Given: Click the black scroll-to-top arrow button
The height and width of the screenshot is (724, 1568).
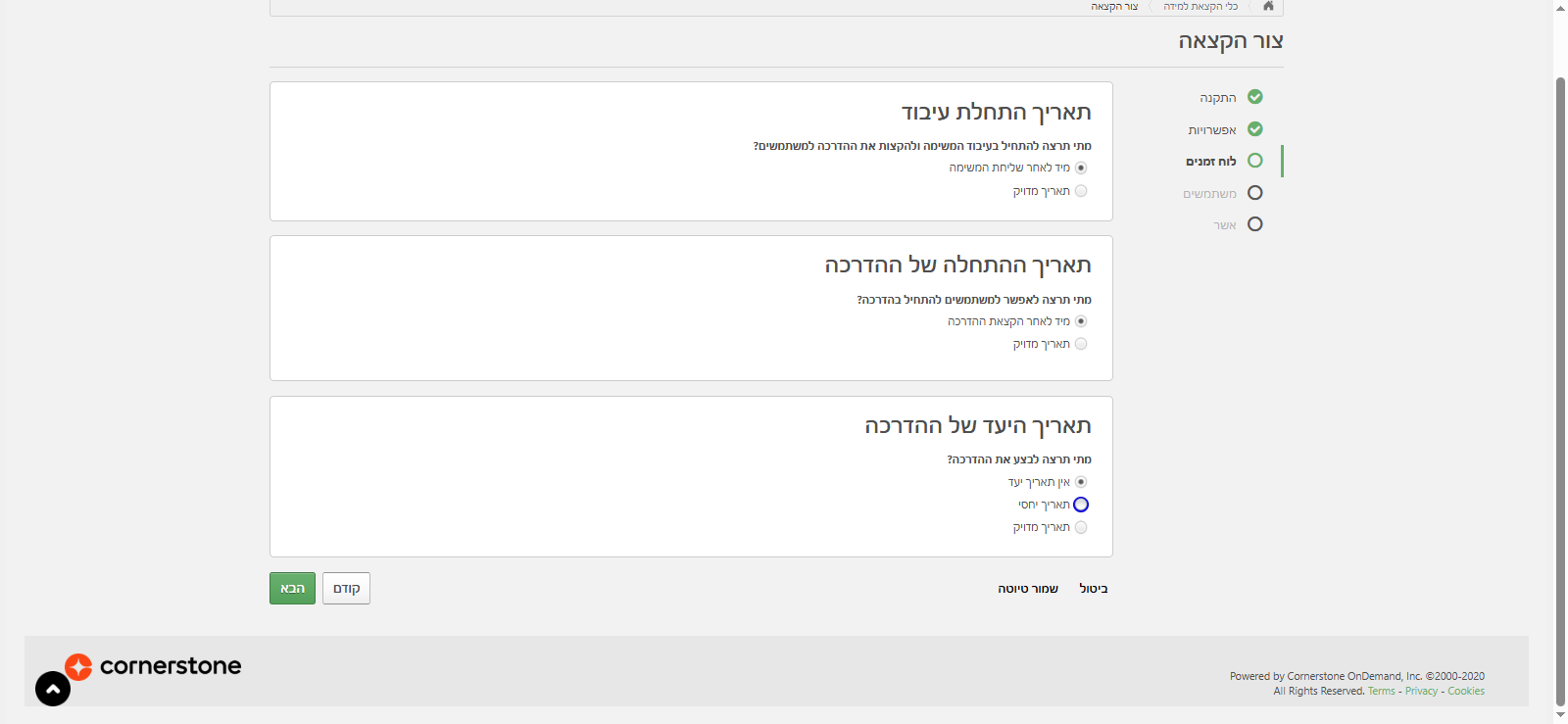Looking at the screenshot, I should 53,689.
